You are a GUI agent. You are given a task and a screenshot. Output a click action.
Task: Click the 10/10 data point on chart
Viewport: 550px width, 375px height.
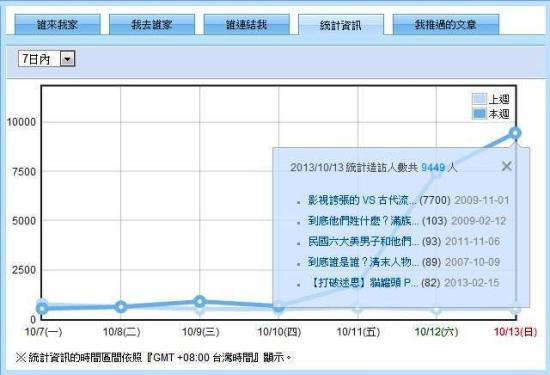coord(278,307)
